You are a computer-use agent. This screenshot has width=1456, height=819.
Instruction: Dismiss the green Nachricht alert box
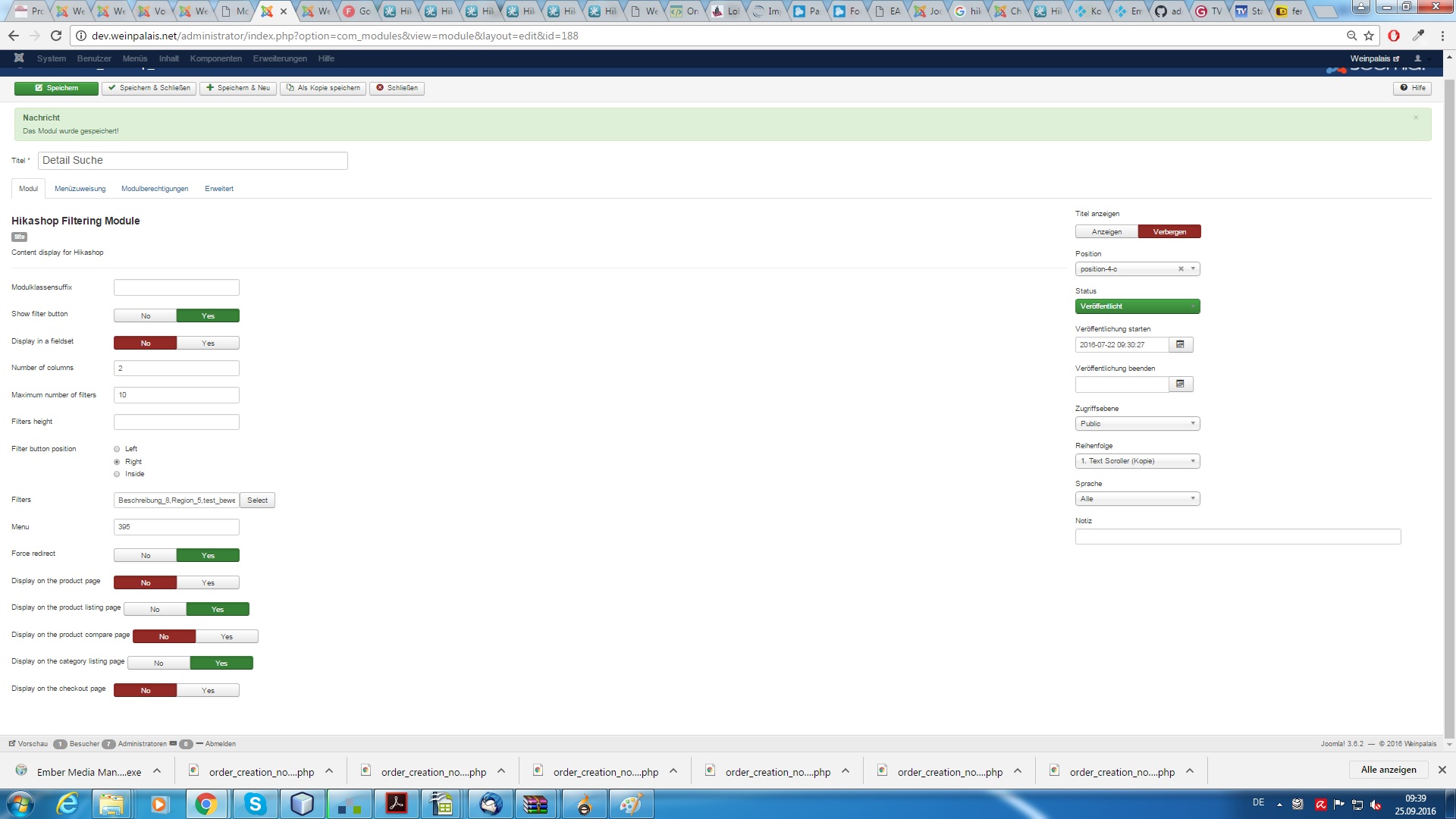point(1415,118)
